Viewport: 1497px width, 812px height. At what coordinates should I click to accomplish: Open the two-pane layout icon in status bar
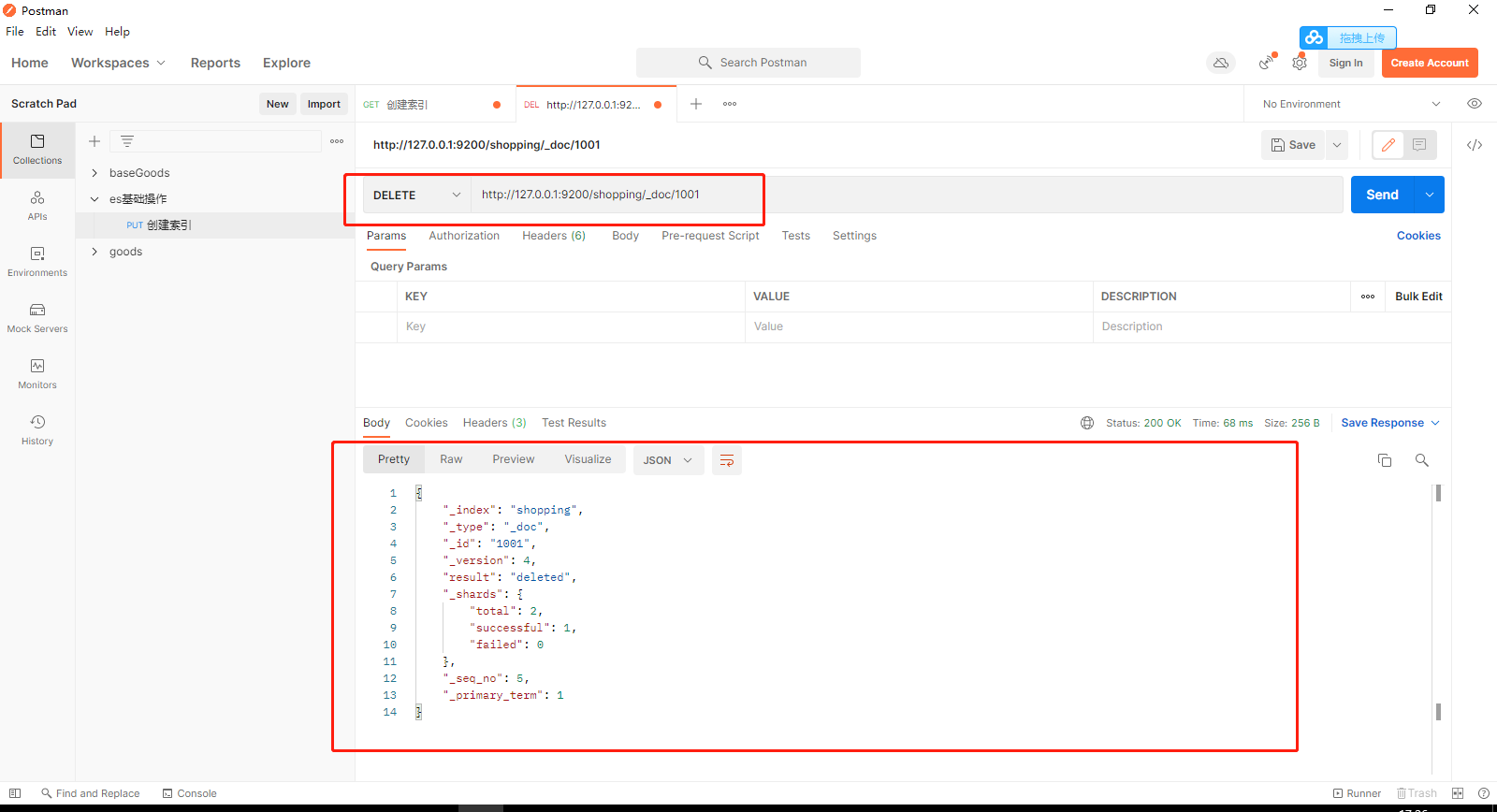1458,793
